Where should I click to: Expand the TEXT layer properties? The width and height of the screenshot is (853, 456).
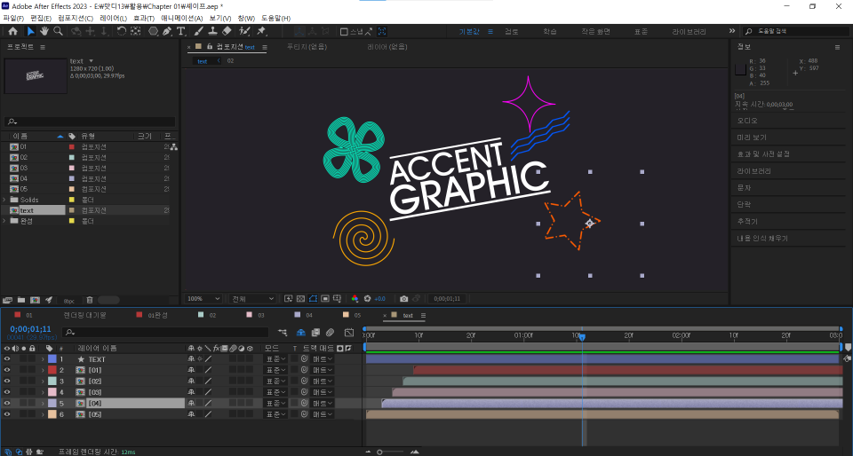[43, 359]
